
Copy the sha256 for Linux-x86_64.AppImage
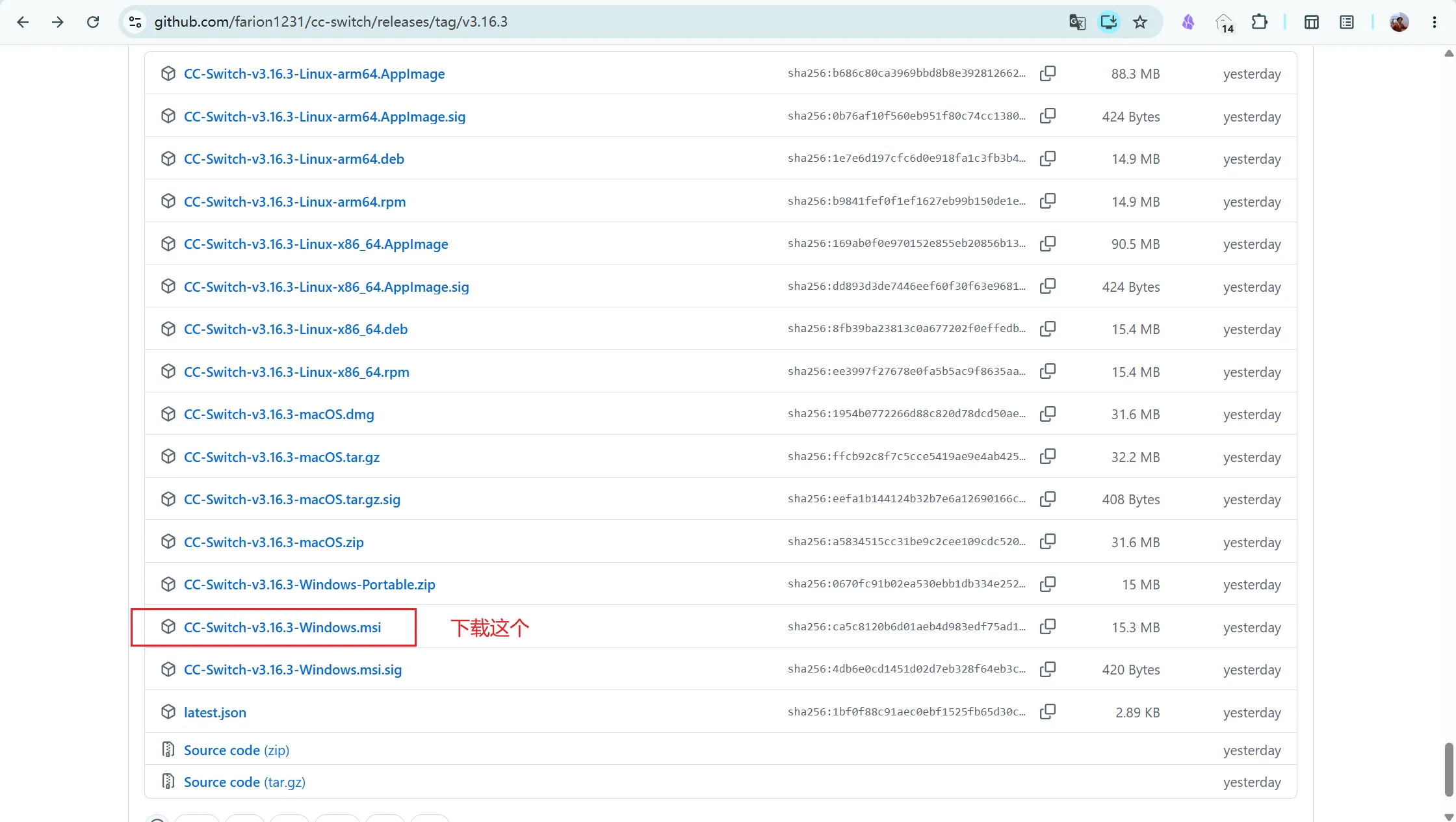(1048, 244)
